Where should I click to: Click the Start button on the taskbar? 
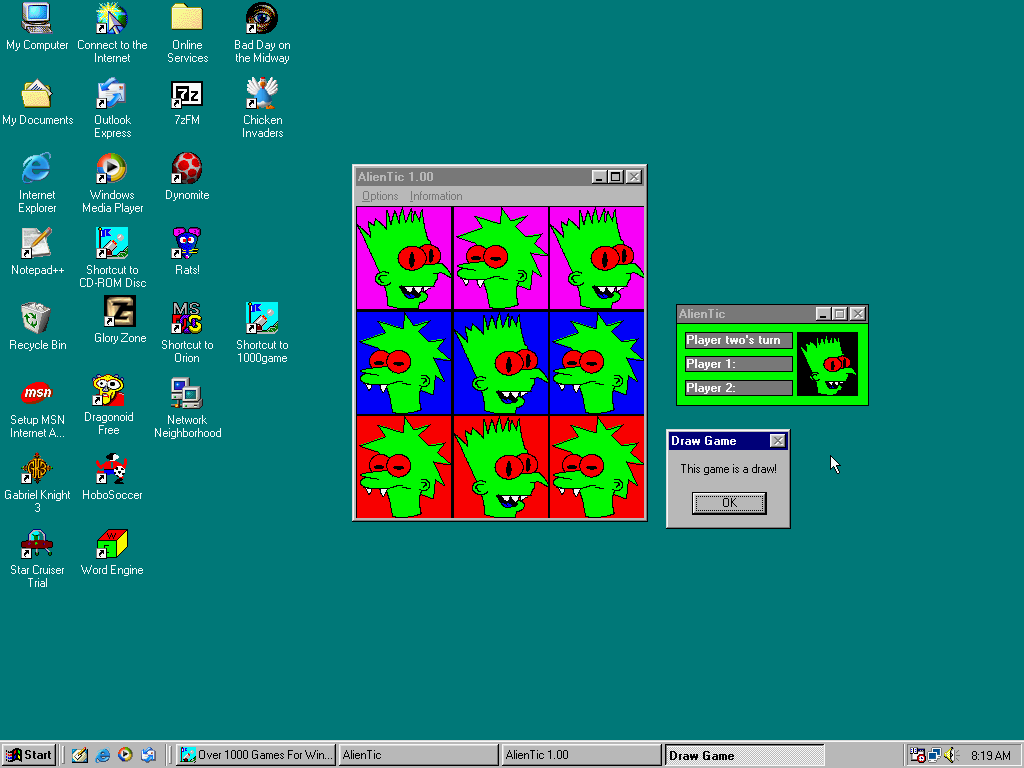click(x=29, y=755)
